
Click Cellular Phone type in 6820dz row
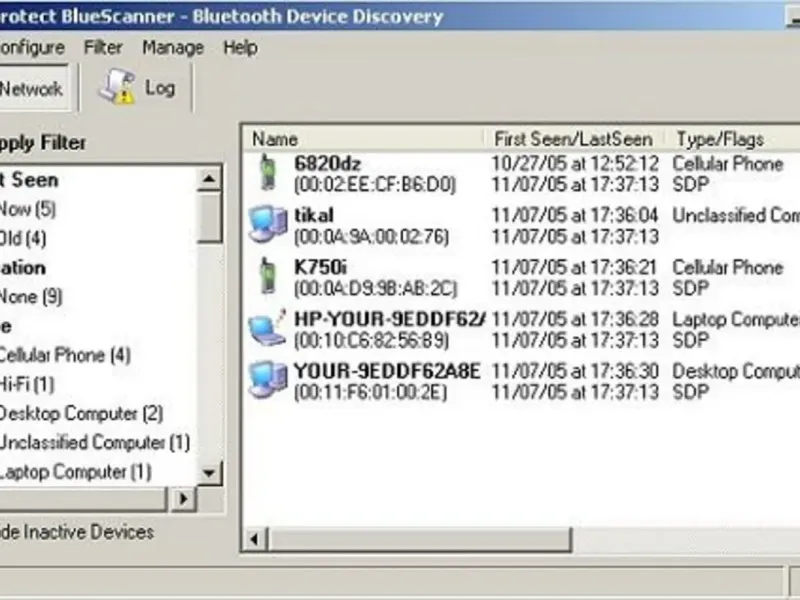click(x=728, y=164)
